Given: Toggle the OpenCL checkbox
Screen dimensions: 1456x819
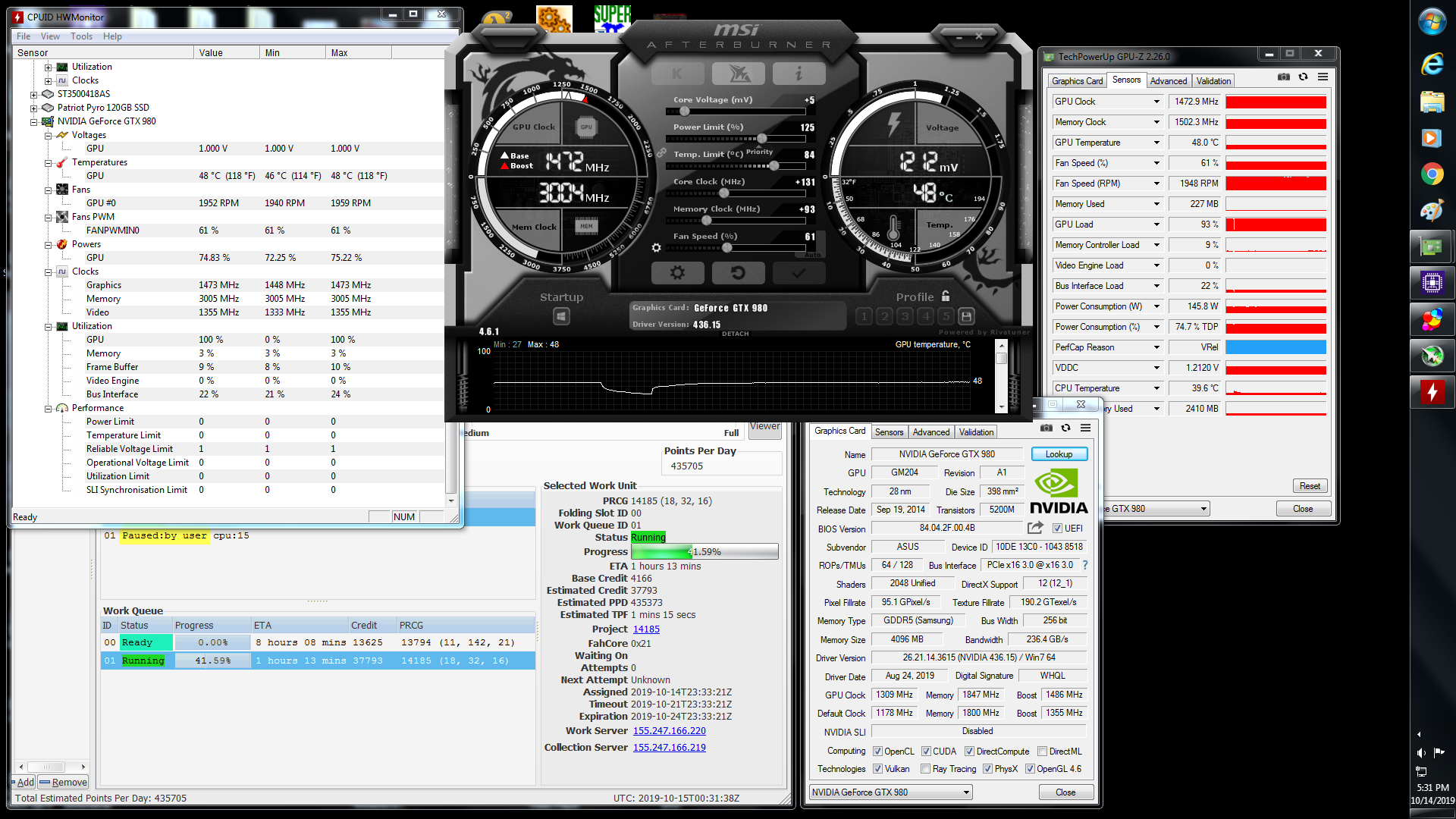Looking at the screenshot, I should 877,752.
